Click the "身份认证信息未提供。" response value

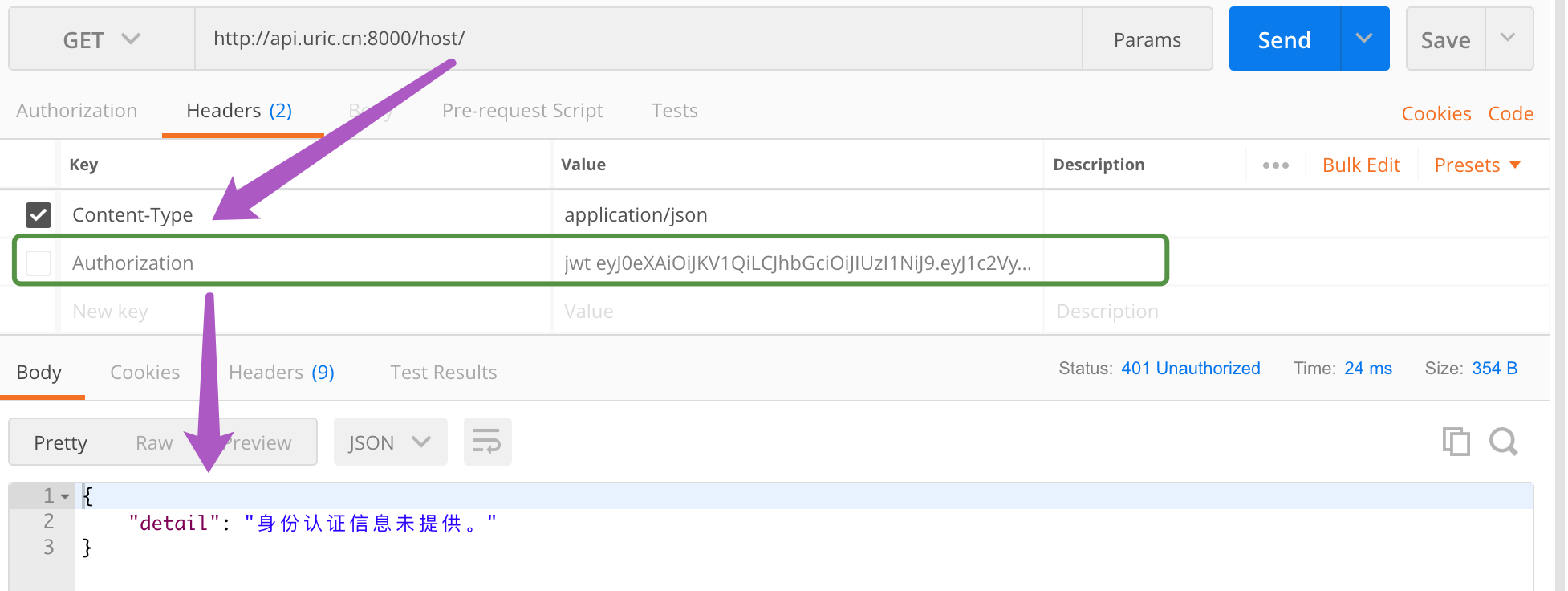click(371, 523)
